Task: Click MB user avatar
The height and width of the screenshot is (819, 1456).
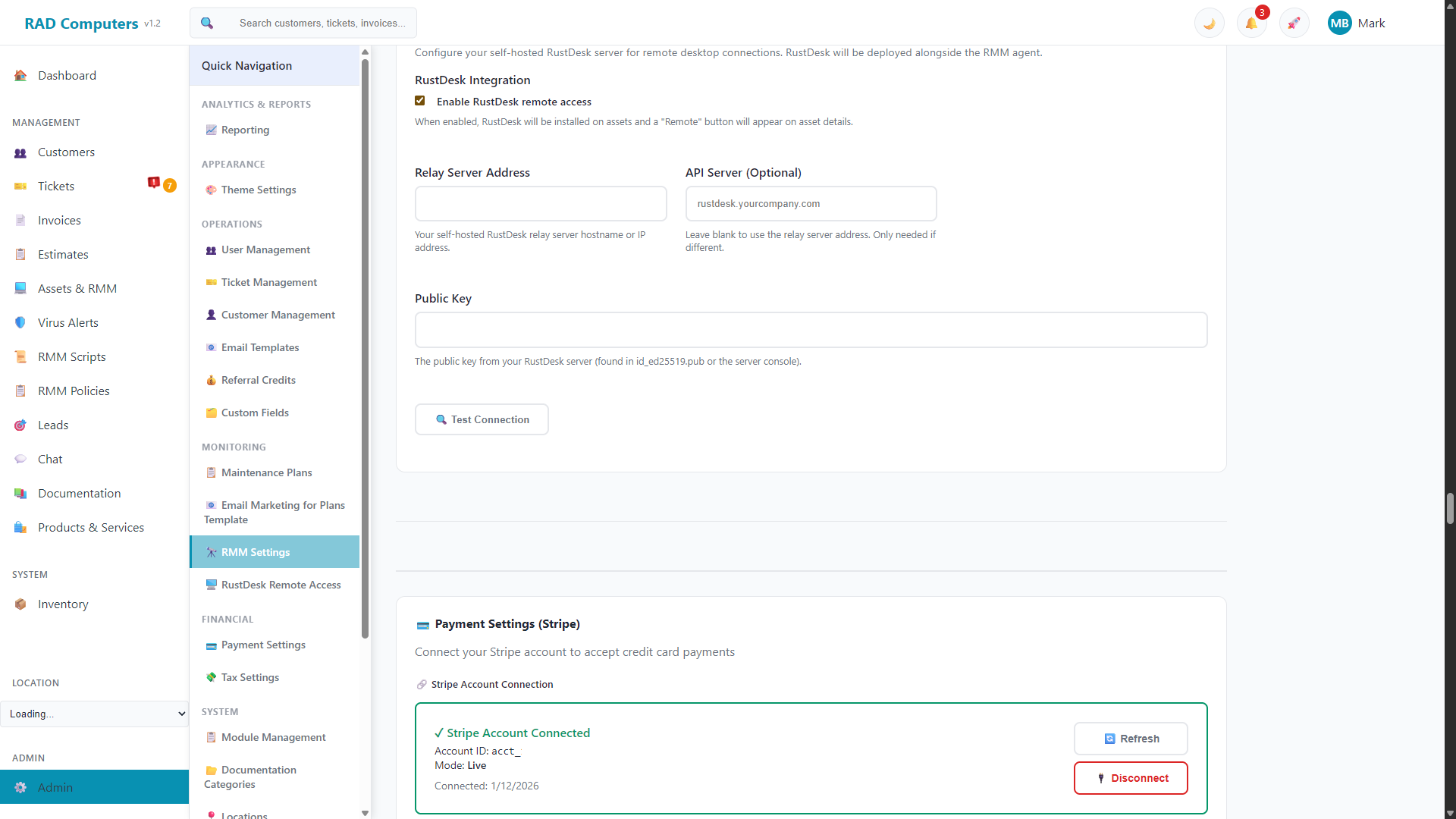Action: click(1339, 24)
